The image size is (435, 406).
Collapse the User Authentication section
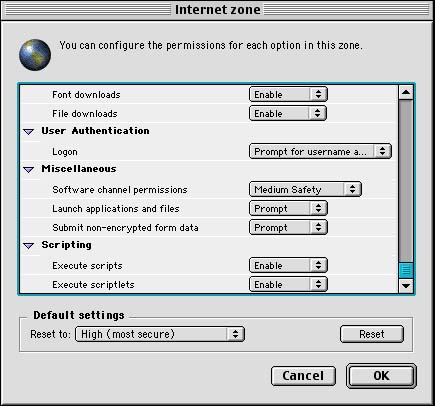click(x=29, y=132)
